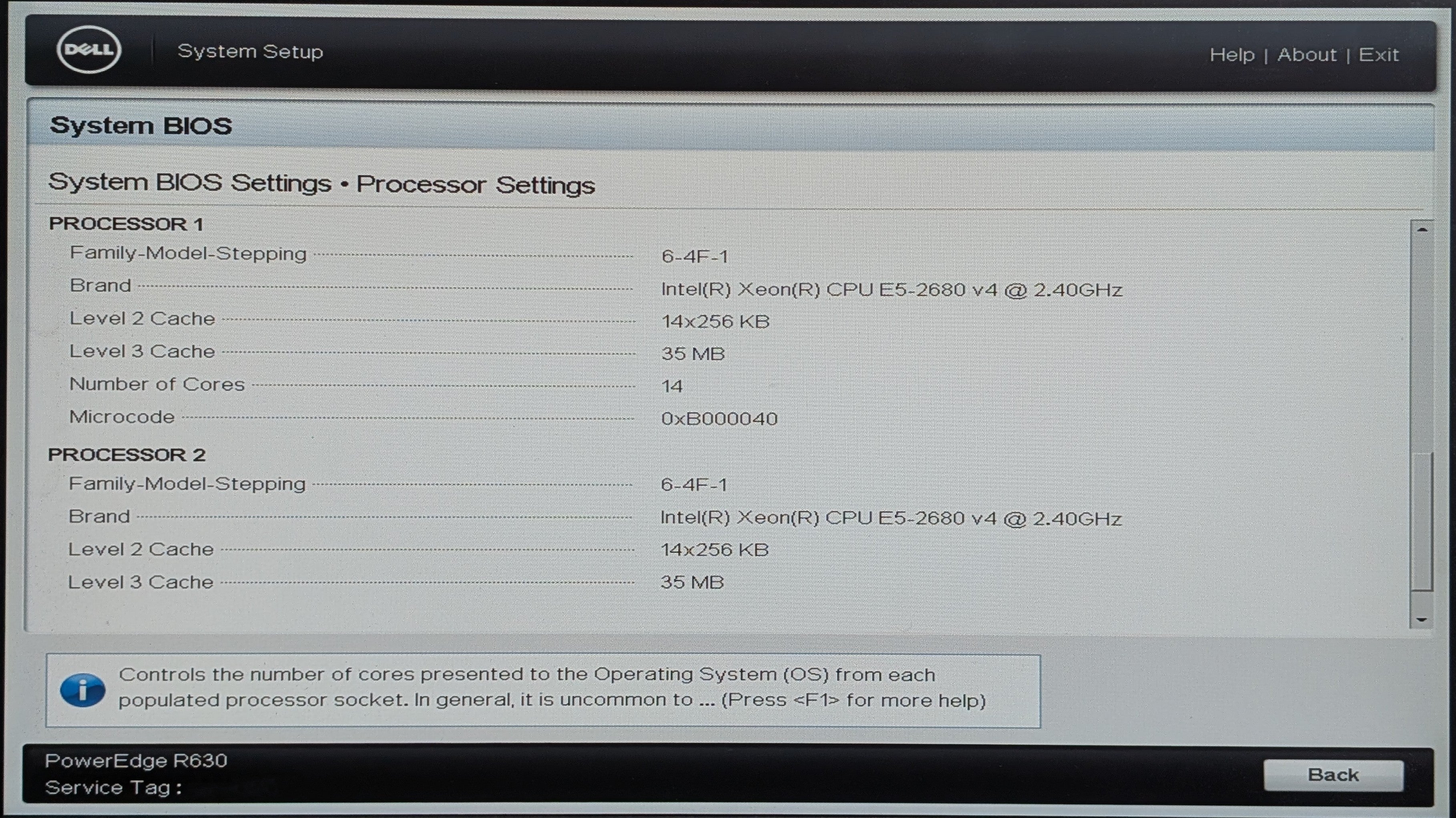Viewport: 1456px width, 818px height.
Task: Click the Exit link
Action: coord(1379,55)
